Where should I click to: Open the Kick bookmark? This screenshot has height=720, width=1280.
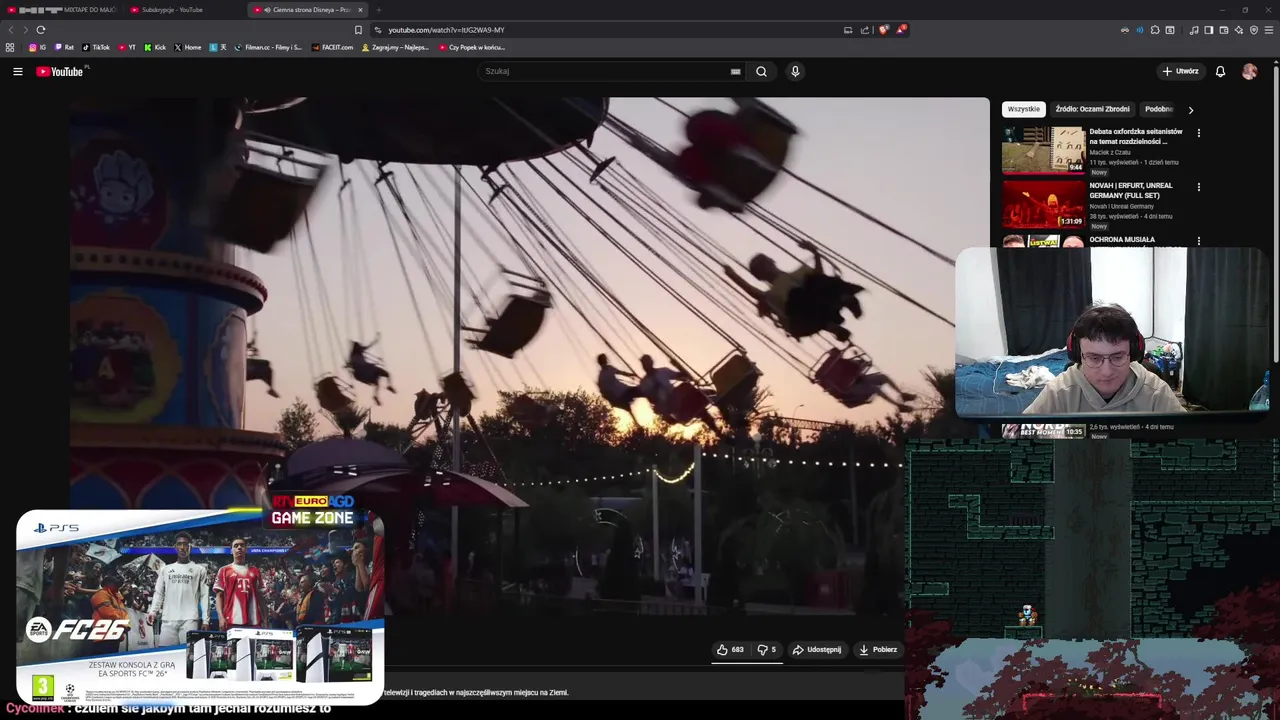tap(155, 47)
